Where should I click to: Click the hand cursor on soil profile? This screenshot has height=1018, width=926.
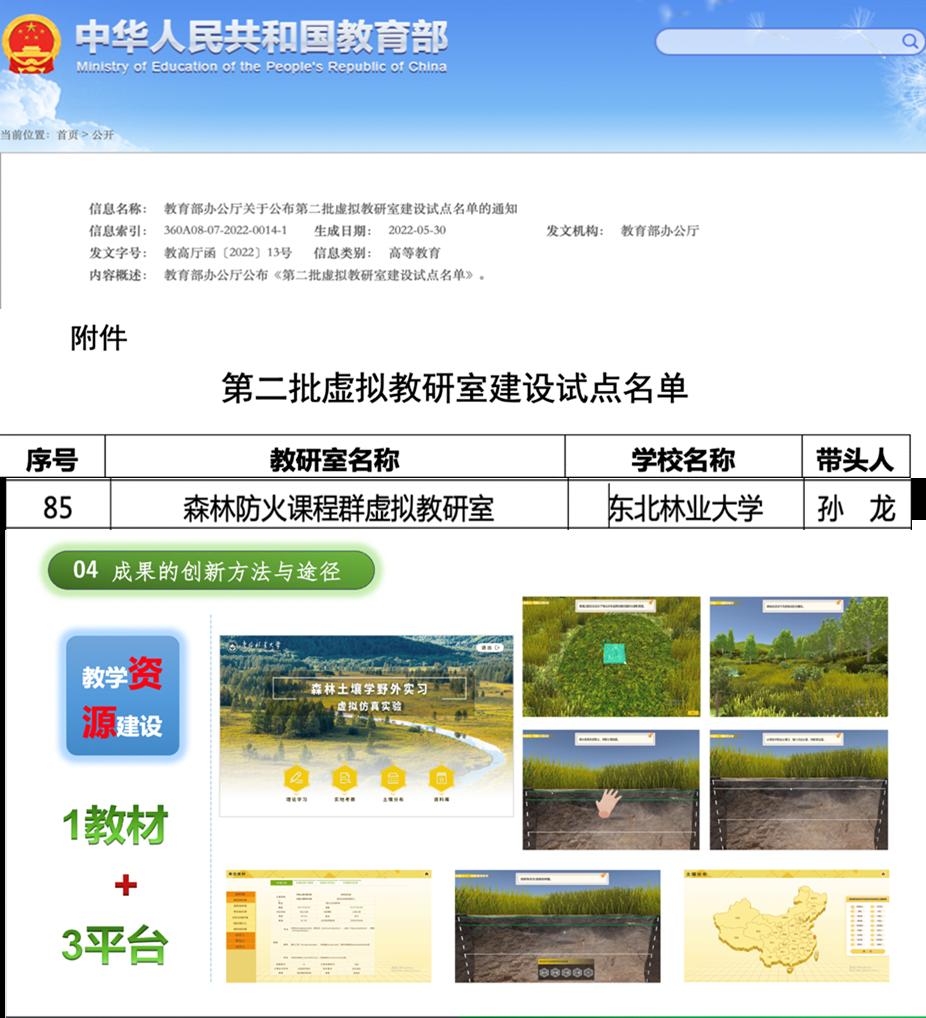pyautogui.click(x=607, y=802)
